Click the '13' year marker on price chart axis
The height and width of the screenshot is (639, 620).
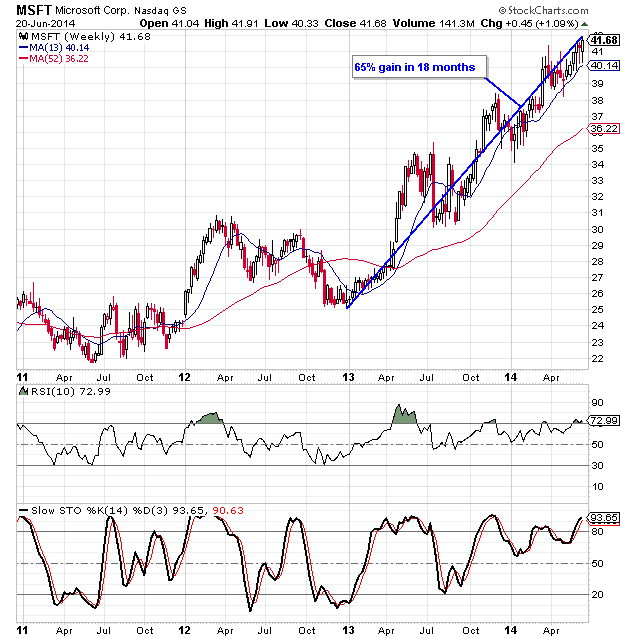347,378
